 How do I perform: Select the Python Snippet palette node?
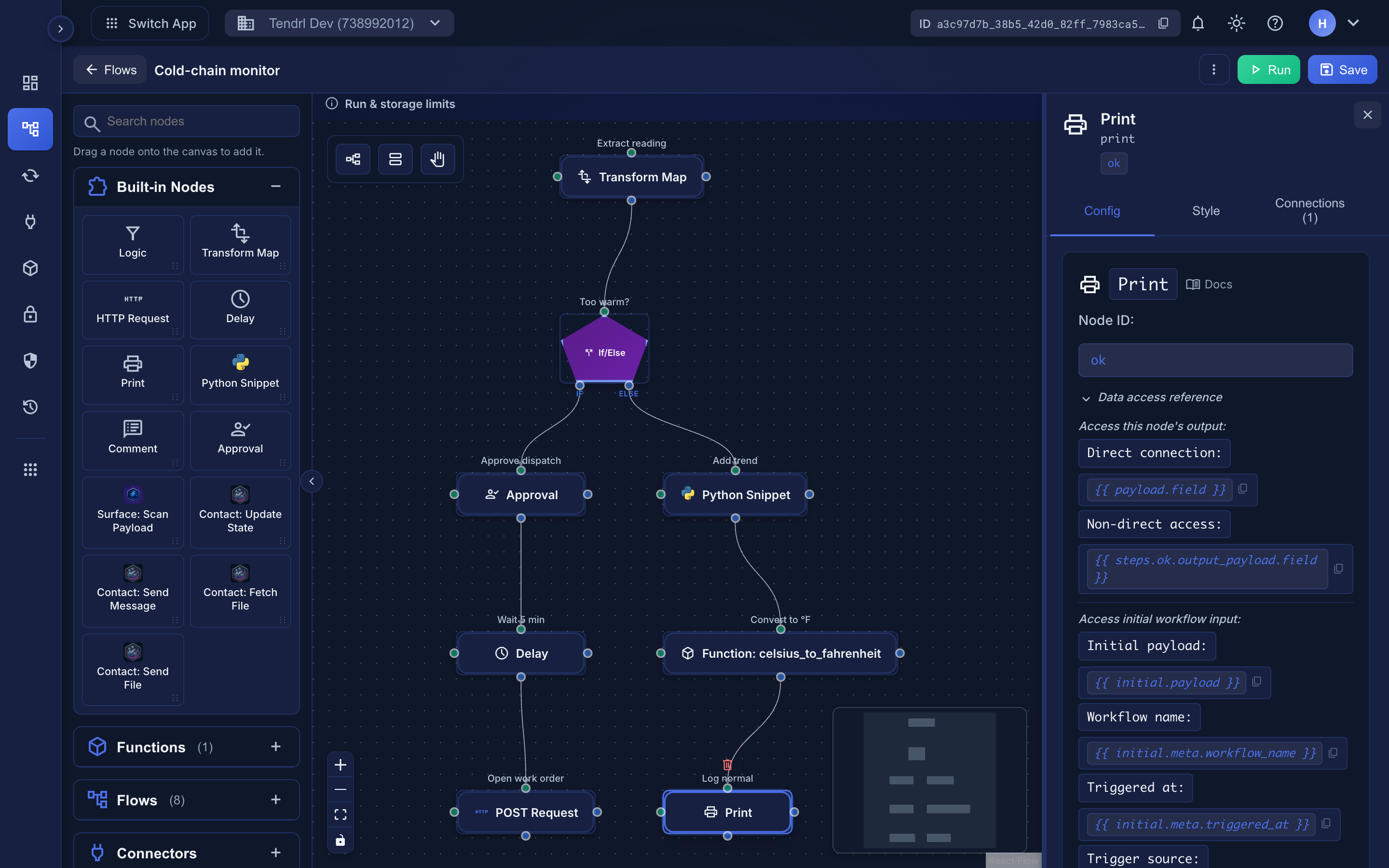tap(240, 374)
